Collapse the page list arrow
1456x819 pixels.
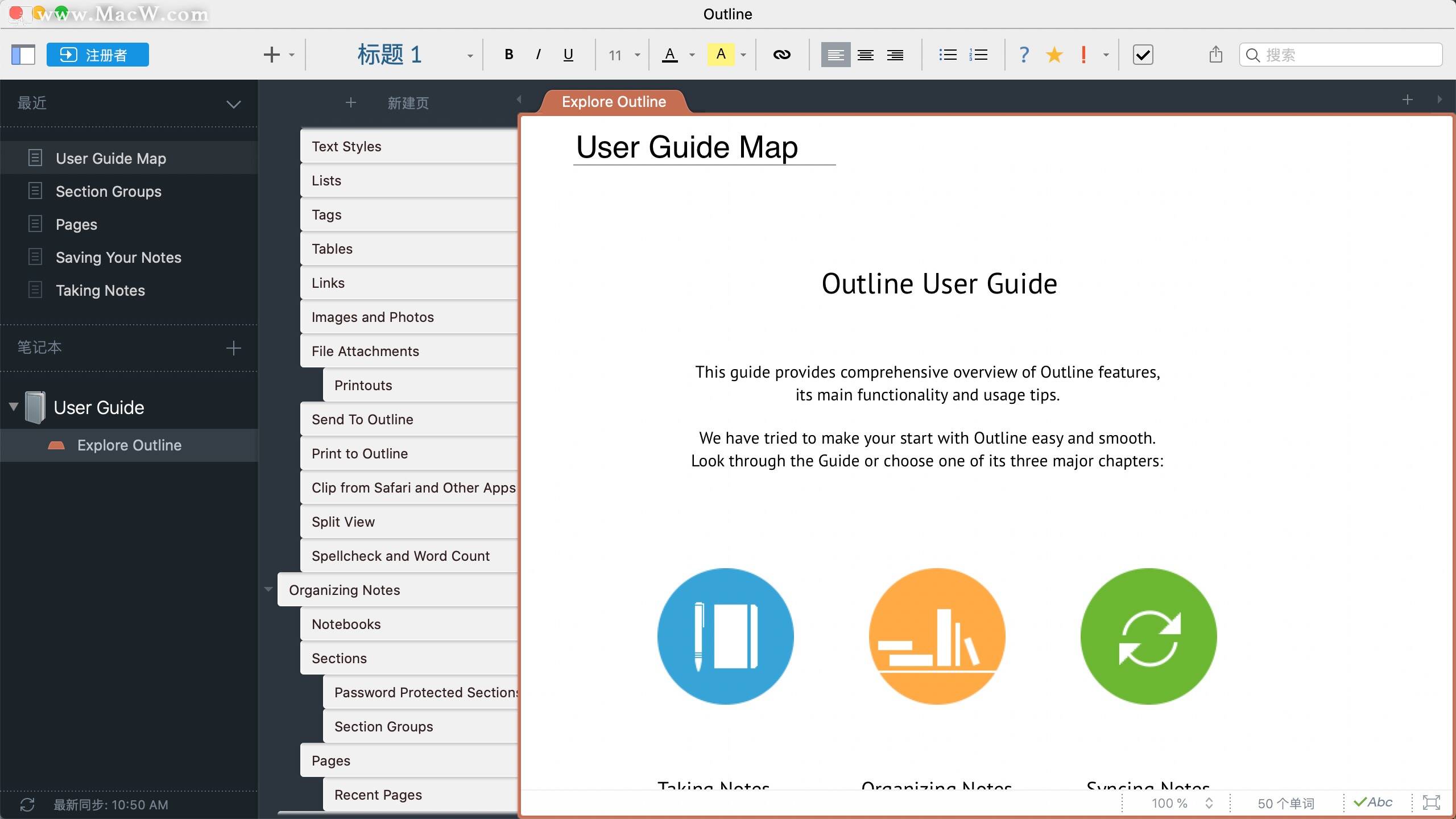(x=519, y=100)
